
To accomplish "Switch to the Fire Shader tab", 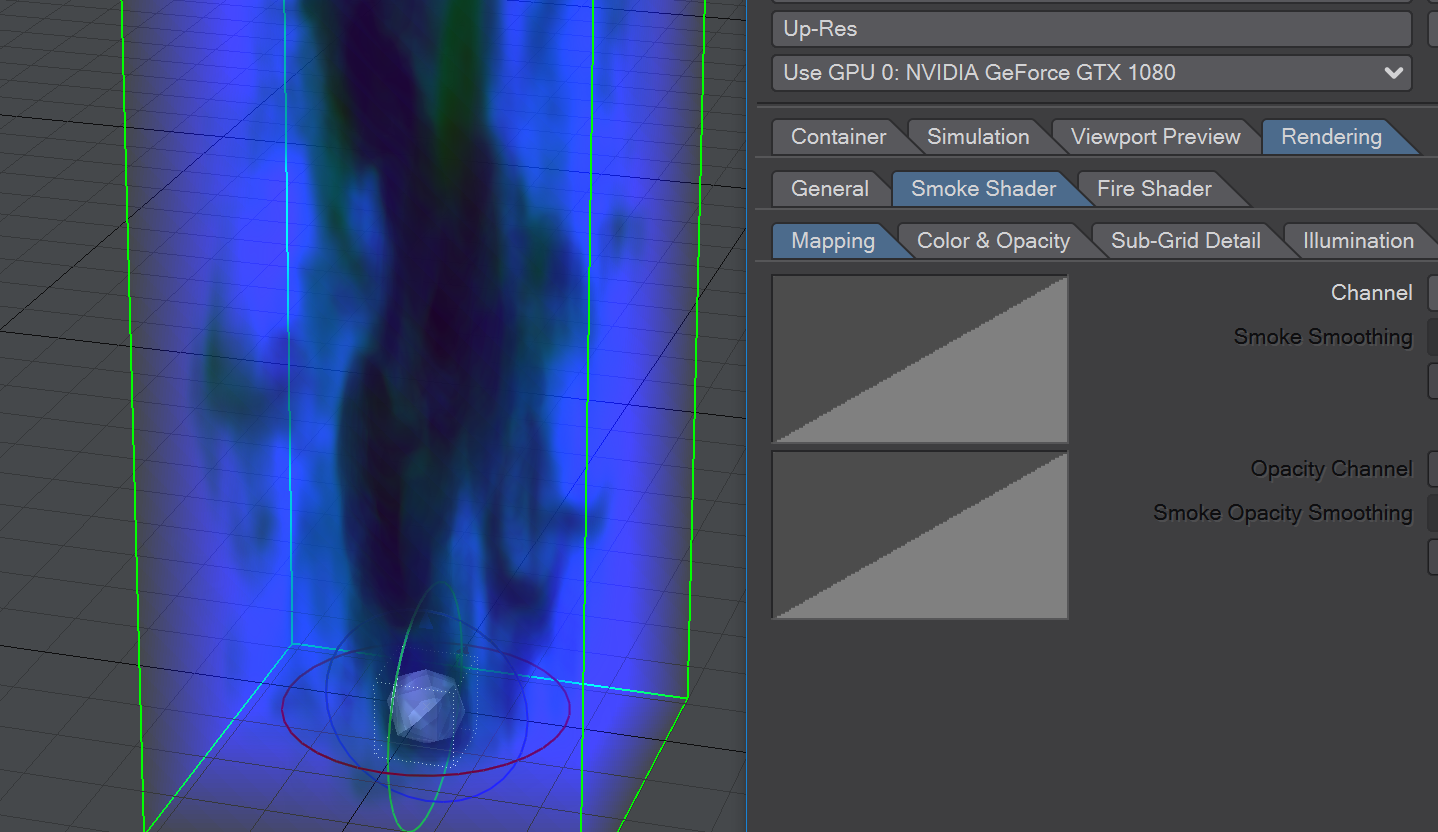I will click(x=1154, y=189).
